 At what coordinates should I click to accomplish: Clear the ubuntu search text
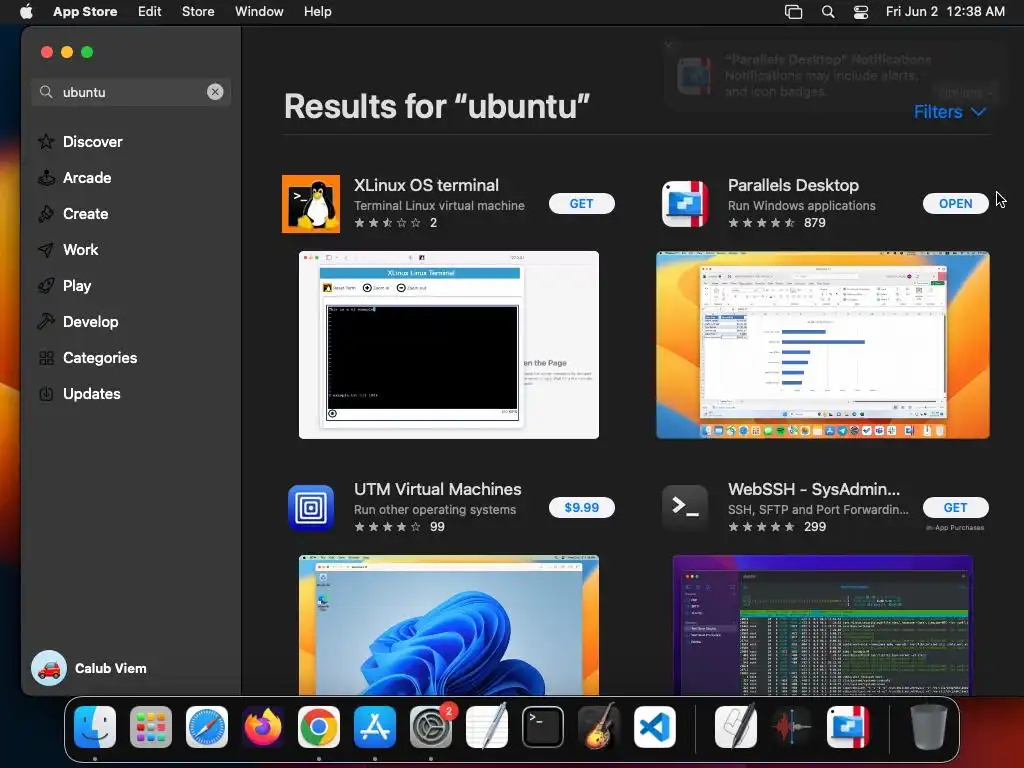click(215, 92)
